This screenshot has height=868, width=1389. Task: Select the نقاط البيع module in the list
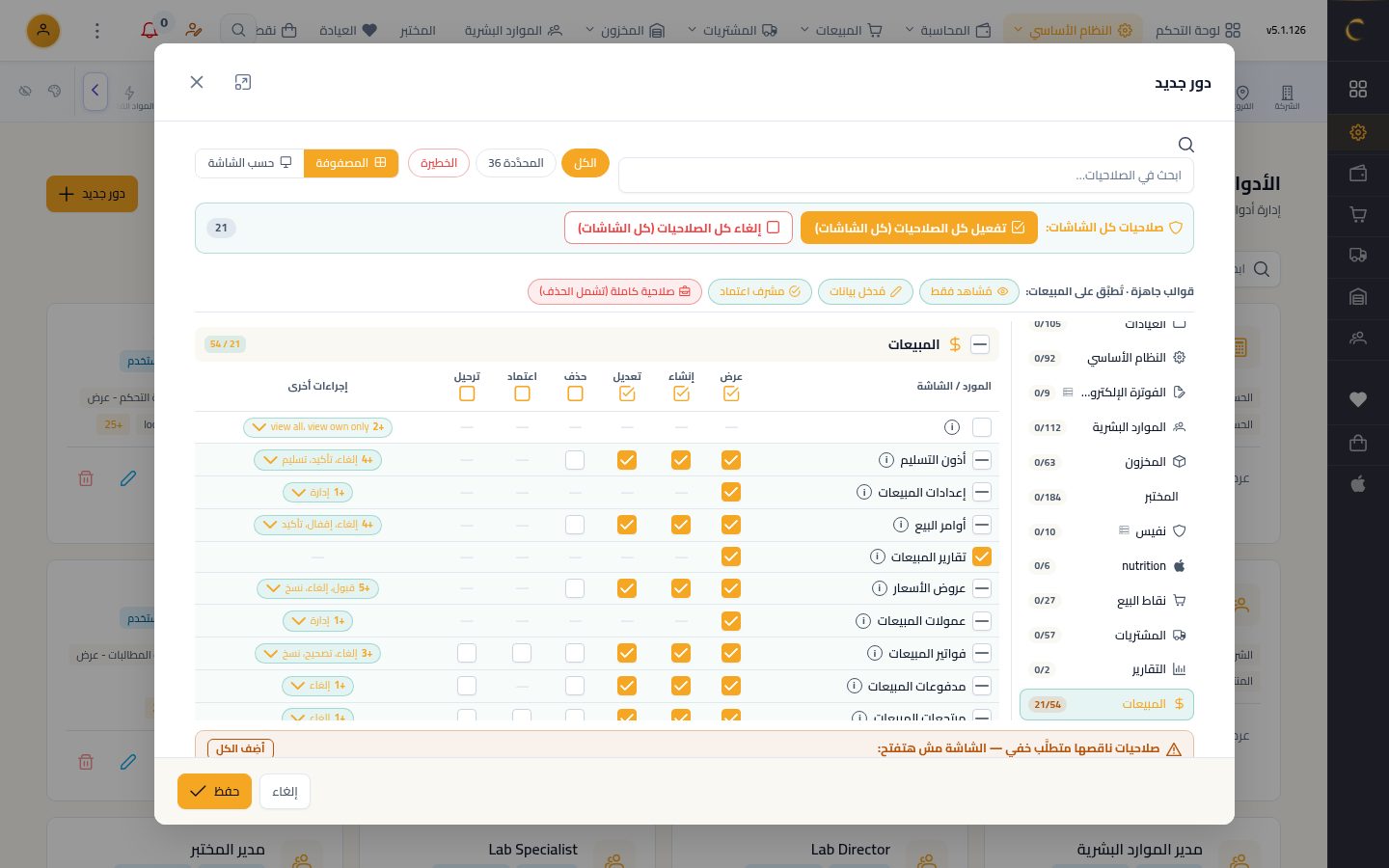[1106, 601]
